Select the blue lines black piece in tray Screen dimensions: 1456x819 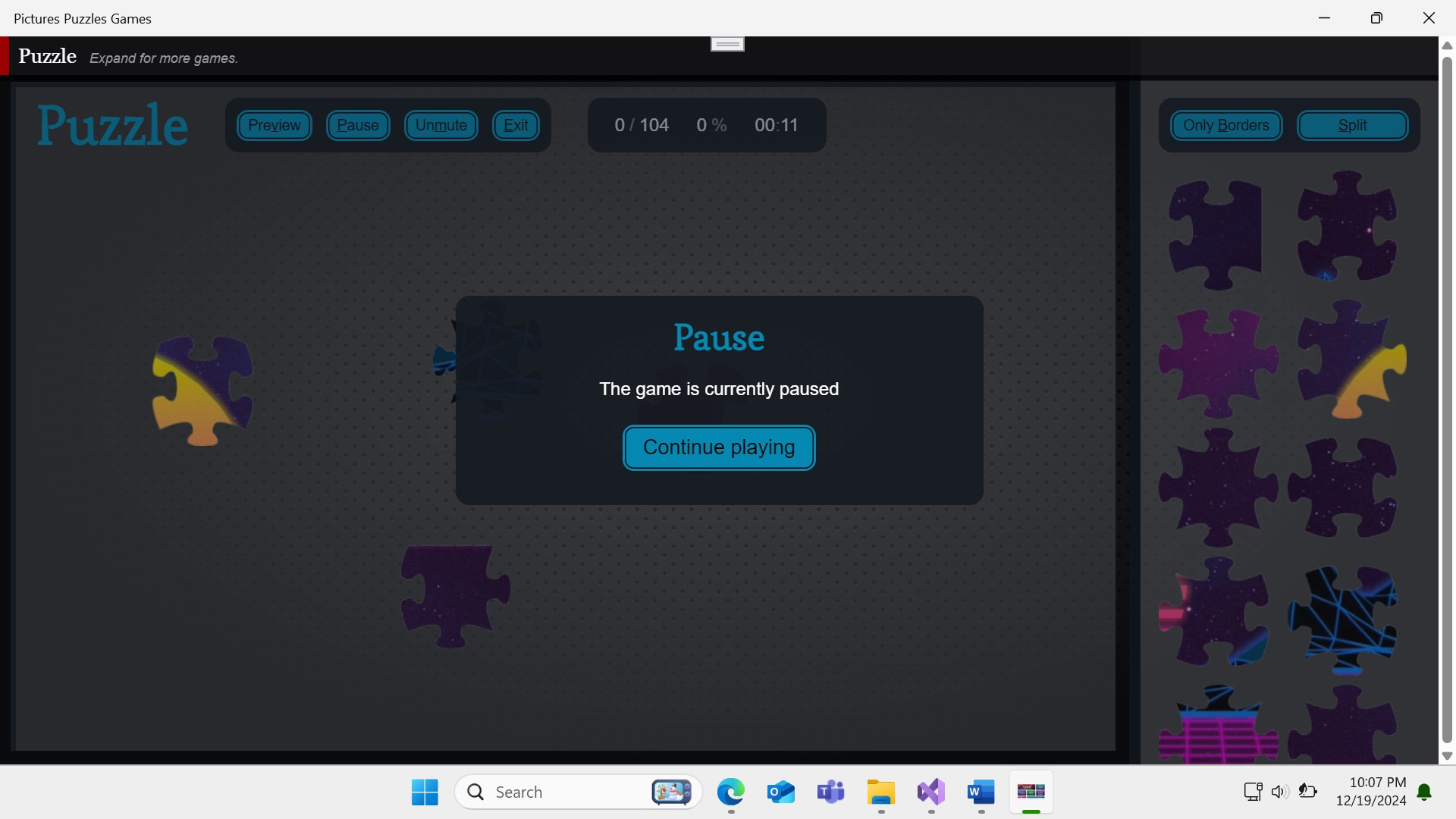1343,618
